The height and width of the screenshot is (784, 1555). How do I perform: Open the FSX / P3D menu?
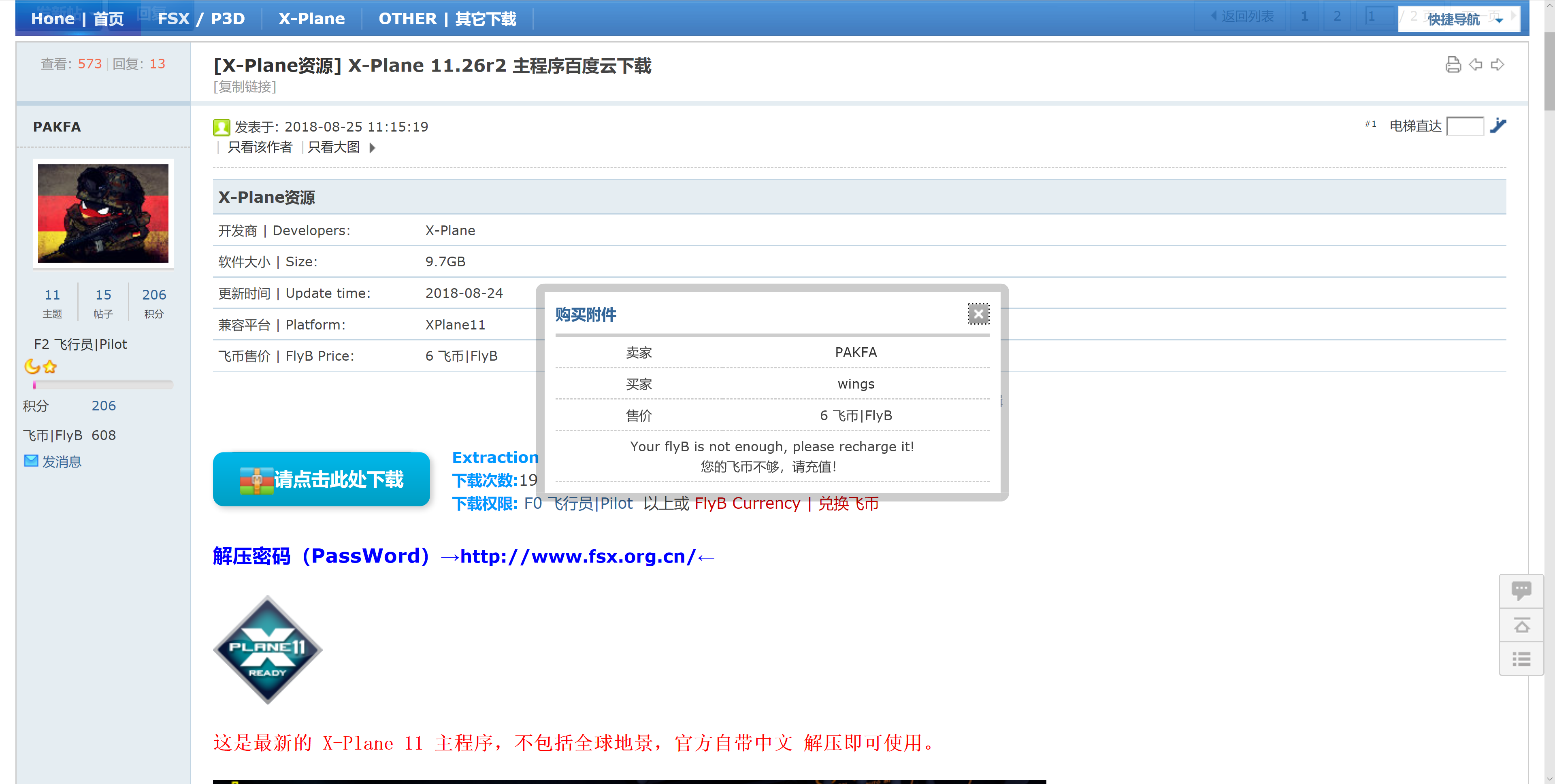(201, 19)
